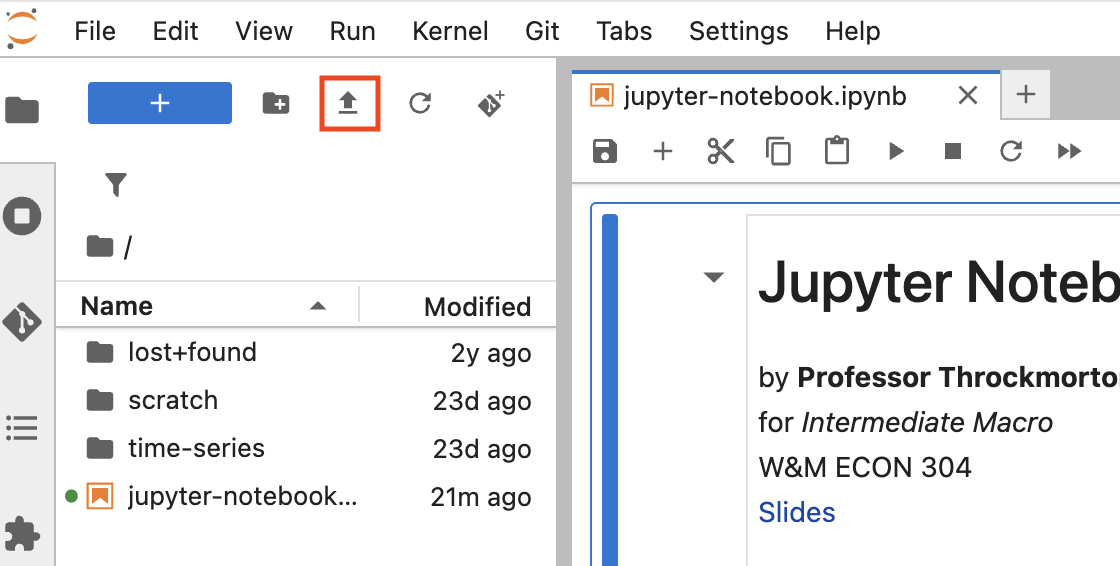Follow the Slides link

point(796,512)
